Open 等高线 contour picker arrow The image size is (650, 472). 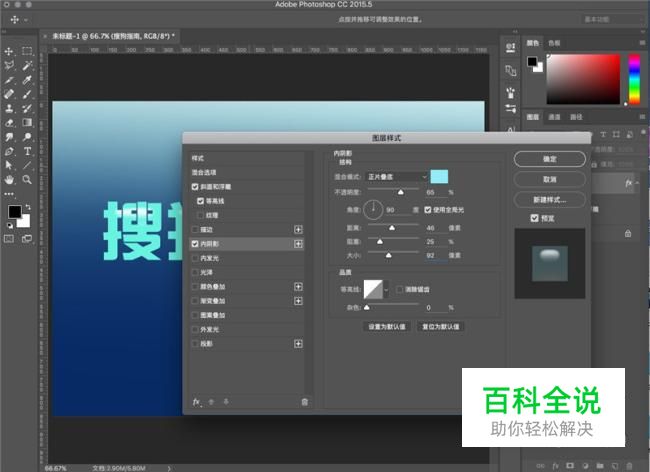(386, 289)
